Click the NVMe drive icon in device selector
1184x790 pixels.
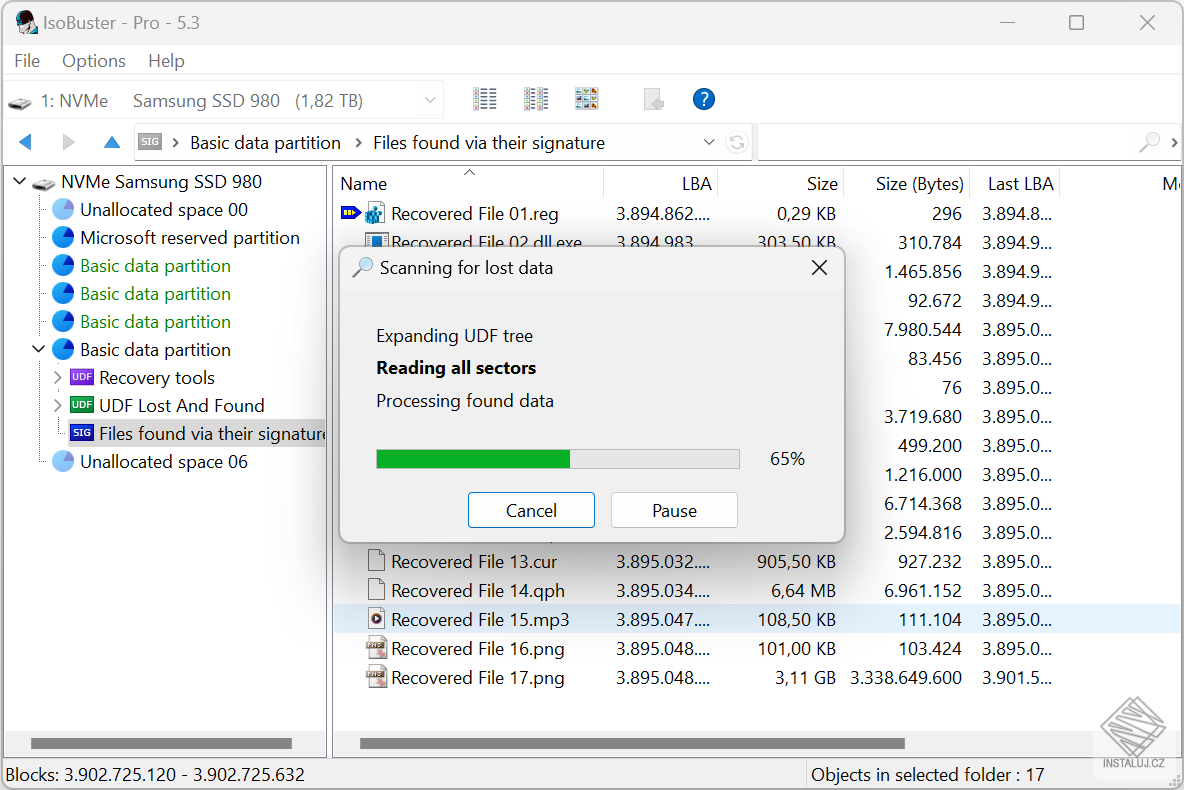[x=20, y=103]
